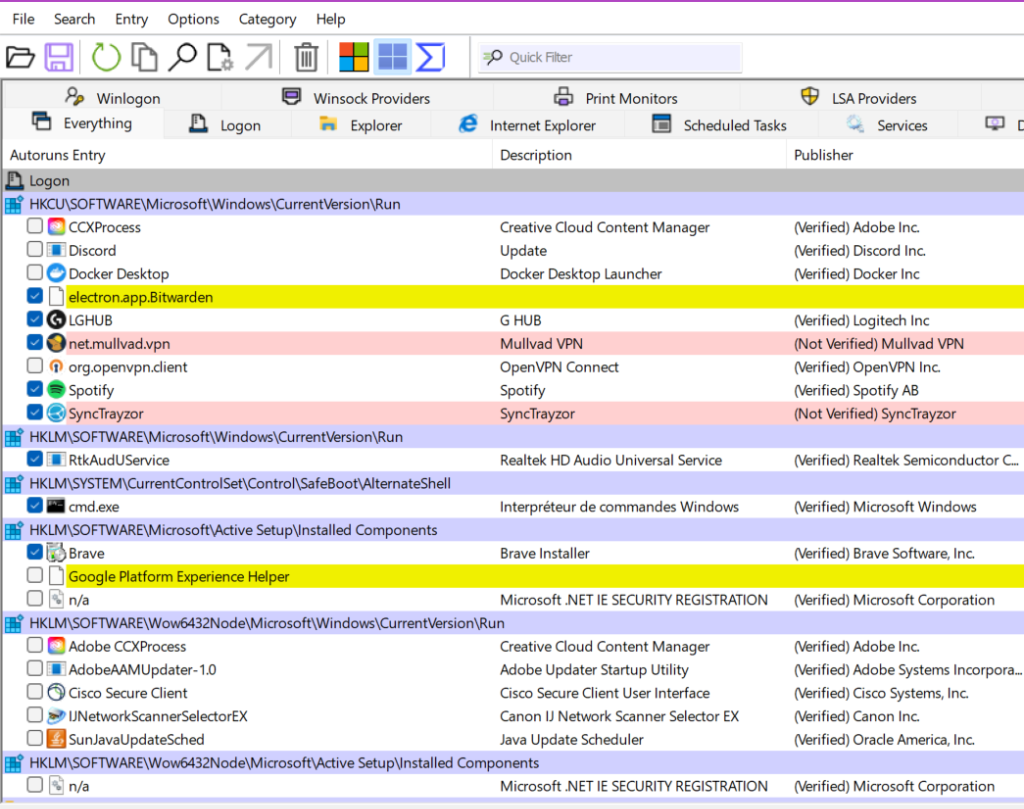Click the LGHUB Logitech icon
The image size is (1024, 809).
click(x=57, y=320)
